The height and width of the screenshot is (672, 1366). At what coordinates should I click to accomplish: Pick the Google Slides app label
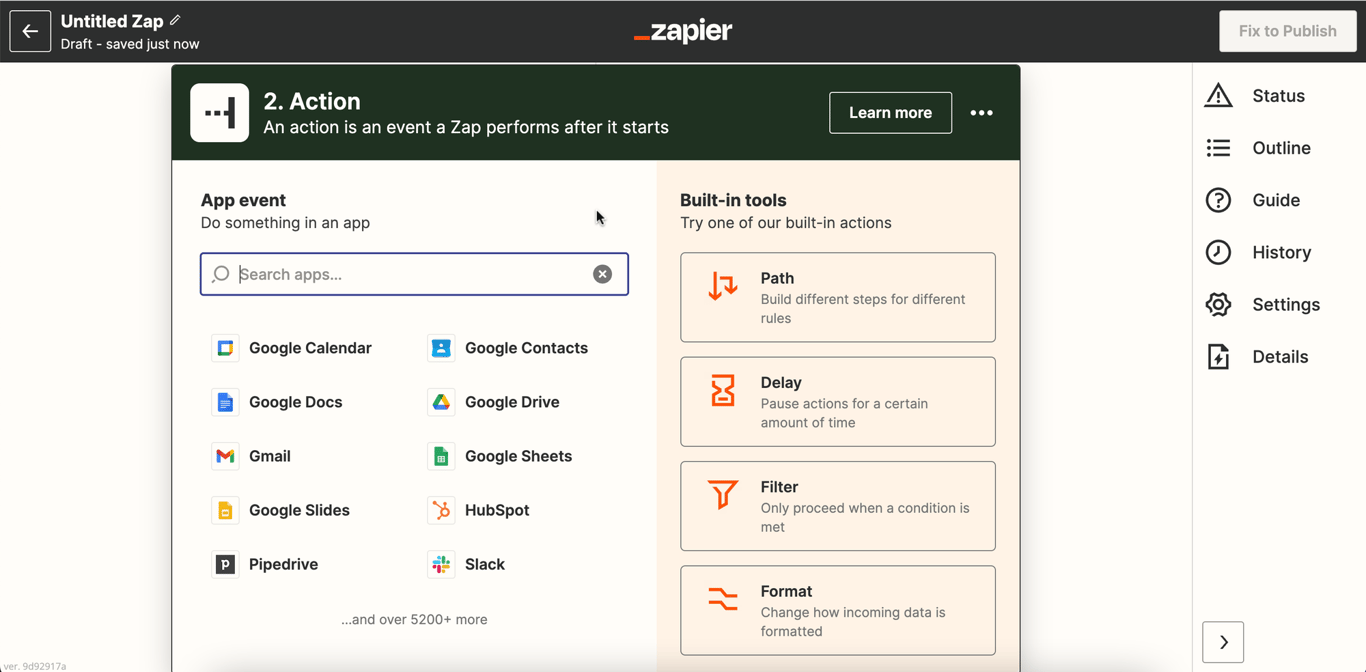coord(299,510)
